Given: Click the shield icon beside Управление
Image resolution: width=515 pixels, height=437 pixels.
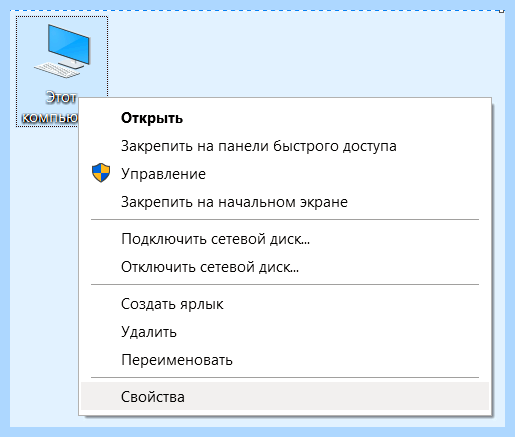Looking at the screenshot, I should (101, 173).
